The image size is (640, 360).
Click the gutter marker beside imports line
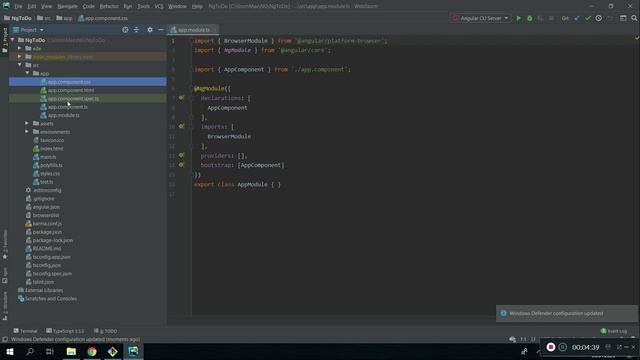click(x=181, y=127)
